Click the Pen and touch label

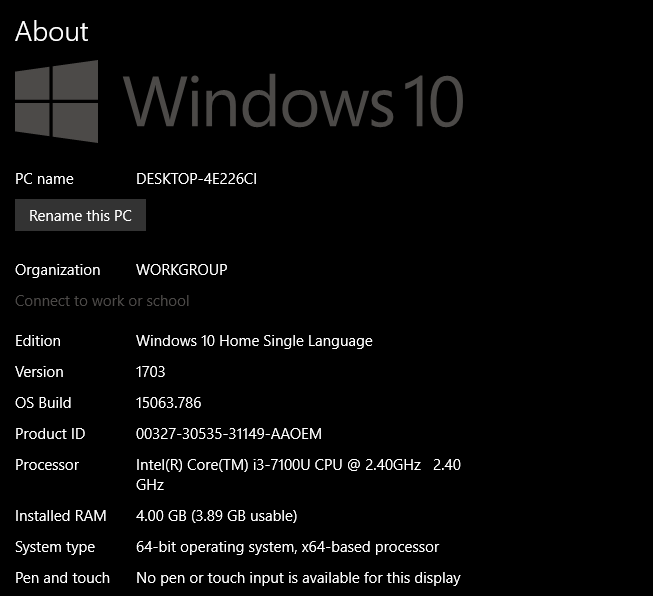(62, 578)
